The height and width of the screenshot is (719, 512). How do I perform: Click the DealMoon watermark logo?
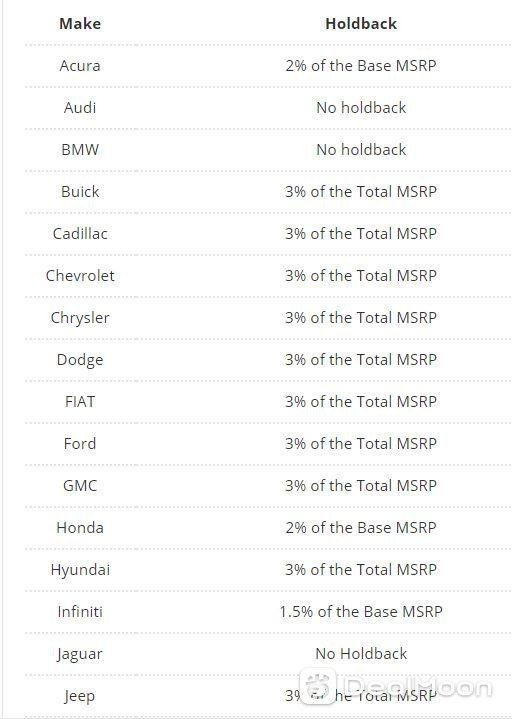click(396, 686)
